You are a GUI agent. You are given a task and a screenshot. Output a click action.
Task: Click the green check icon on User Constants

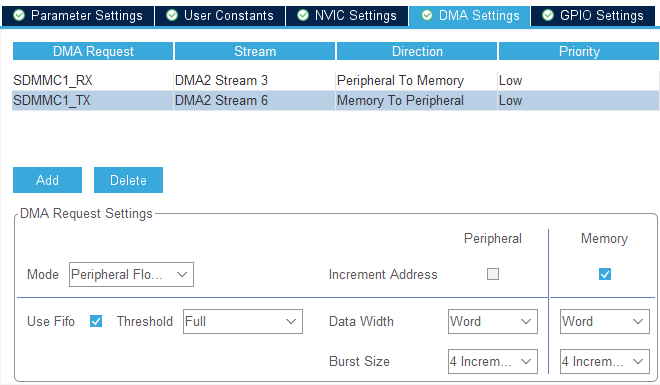172,16
